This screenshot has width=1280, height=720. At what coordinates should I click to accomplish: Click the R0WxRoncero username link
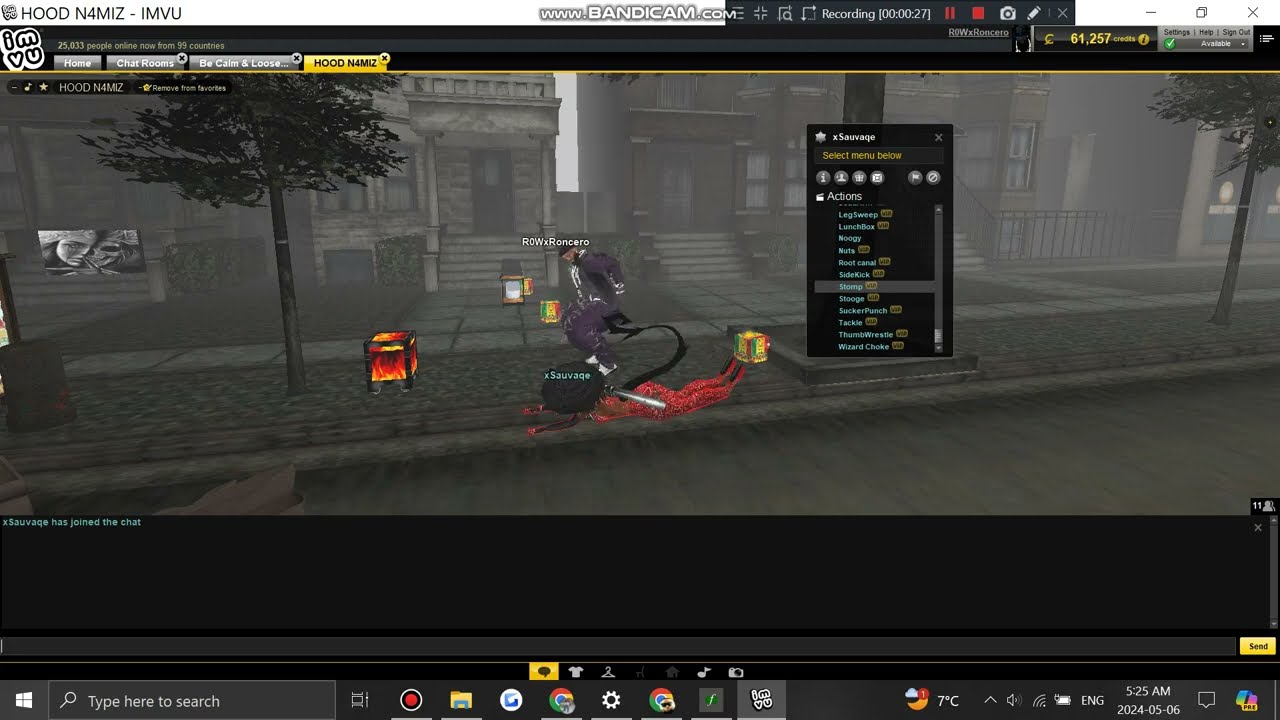[978, 33]
